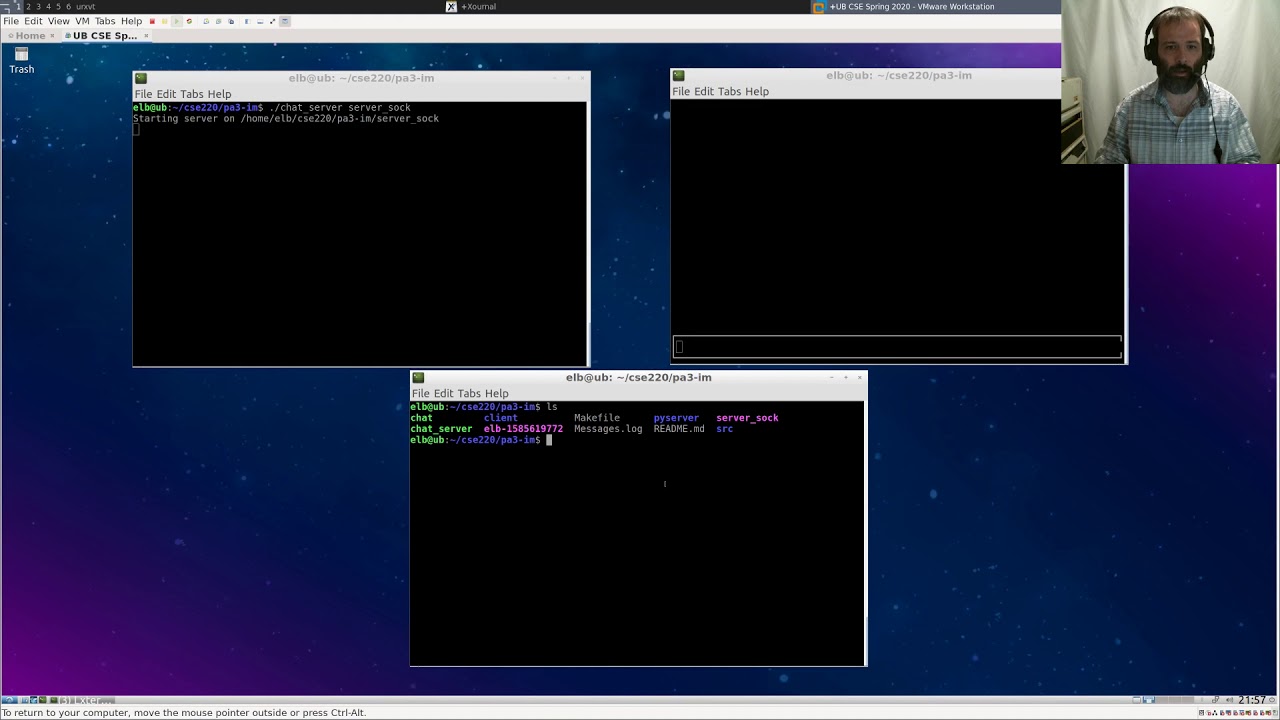Image resolution: width=1280 pixels, height=720 pixels.
Task: Open VMware View menu
Action: (x=59, y=21)
